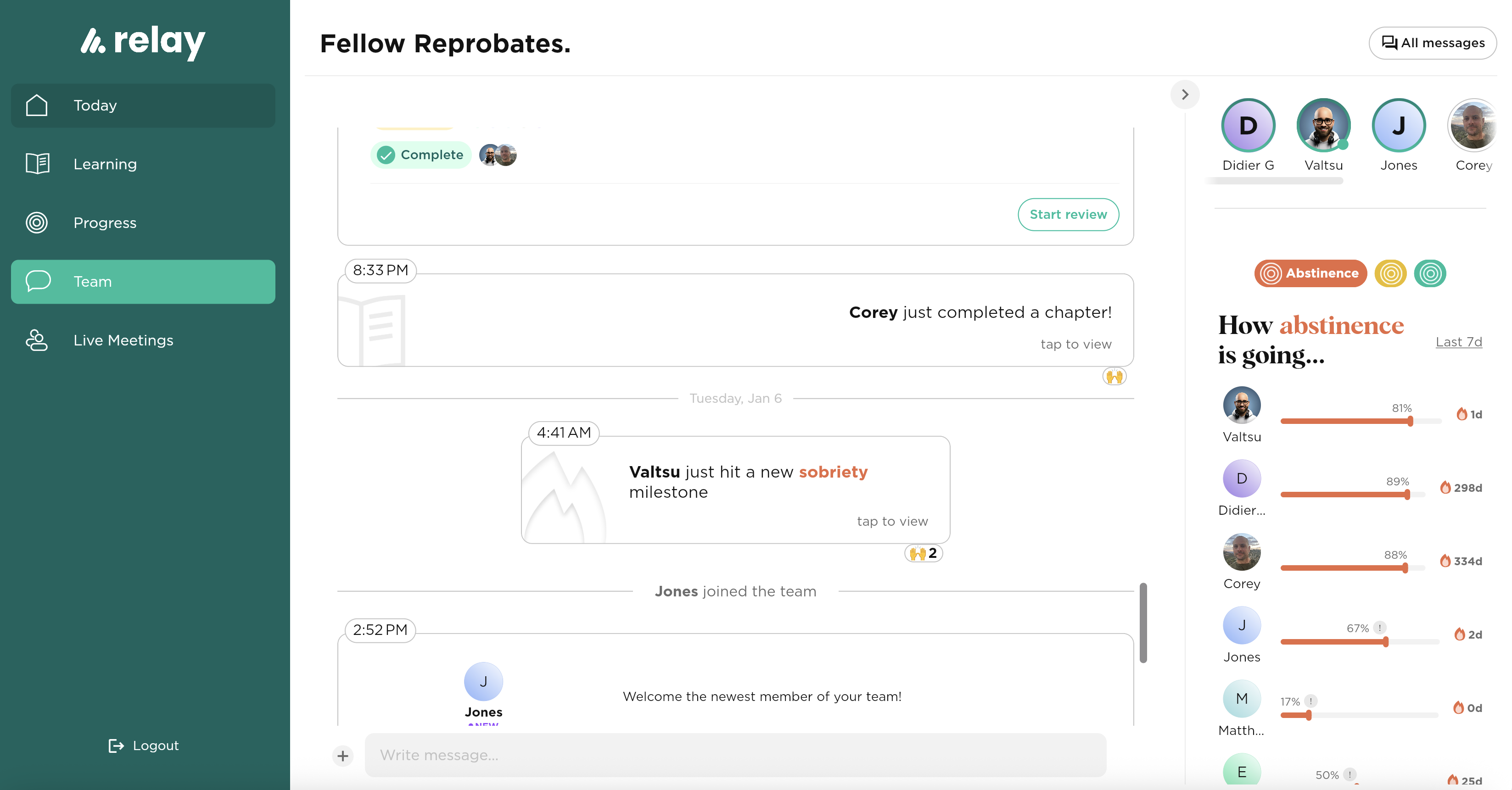Toggle the reaction count on Valtsu's milestone
The height and width of the screenshot is (790, 1512).
923,552
